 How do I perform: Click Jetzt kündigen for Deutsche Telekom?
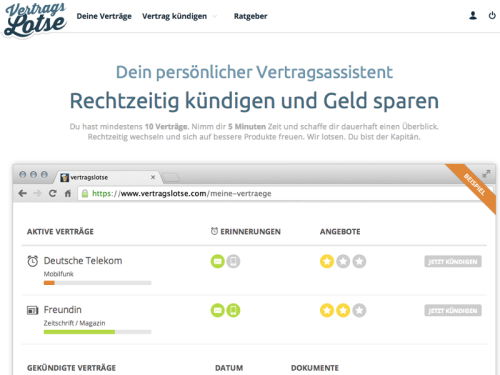point(453,261)
